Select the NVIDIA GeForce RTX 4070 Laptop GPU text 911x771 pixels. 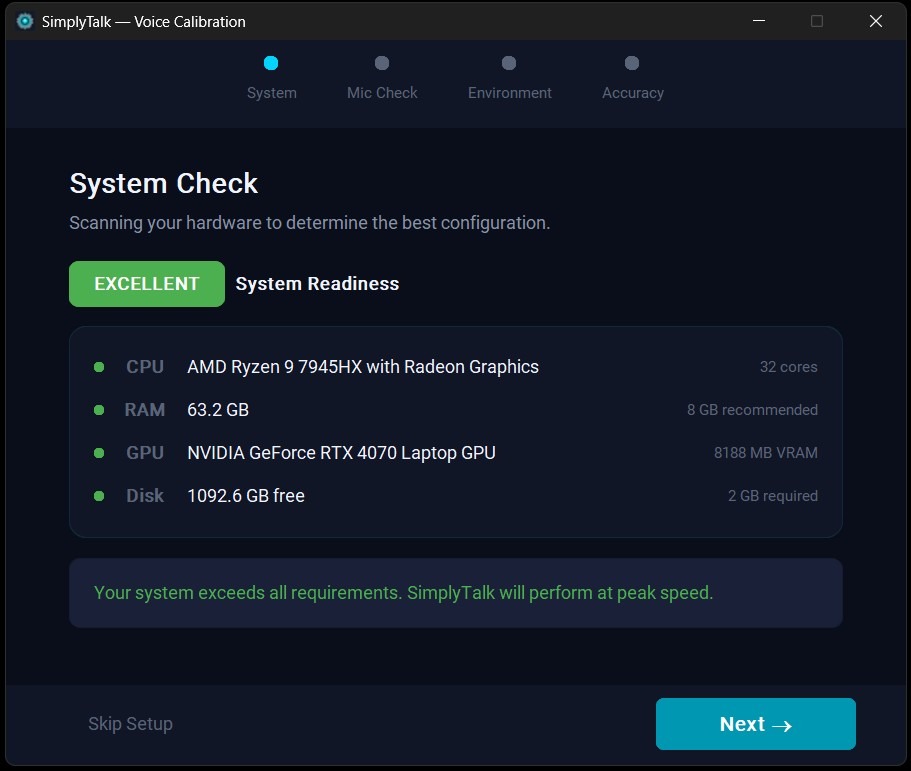point(341,453)
